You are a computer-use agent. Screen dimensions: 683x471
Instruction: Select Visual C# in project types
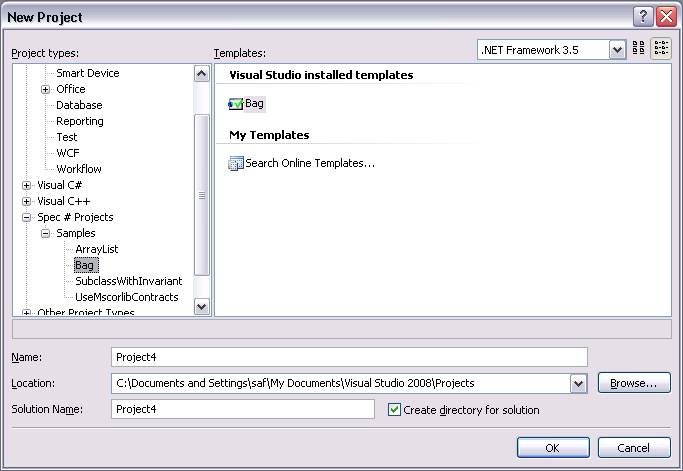tap(59, 185)
